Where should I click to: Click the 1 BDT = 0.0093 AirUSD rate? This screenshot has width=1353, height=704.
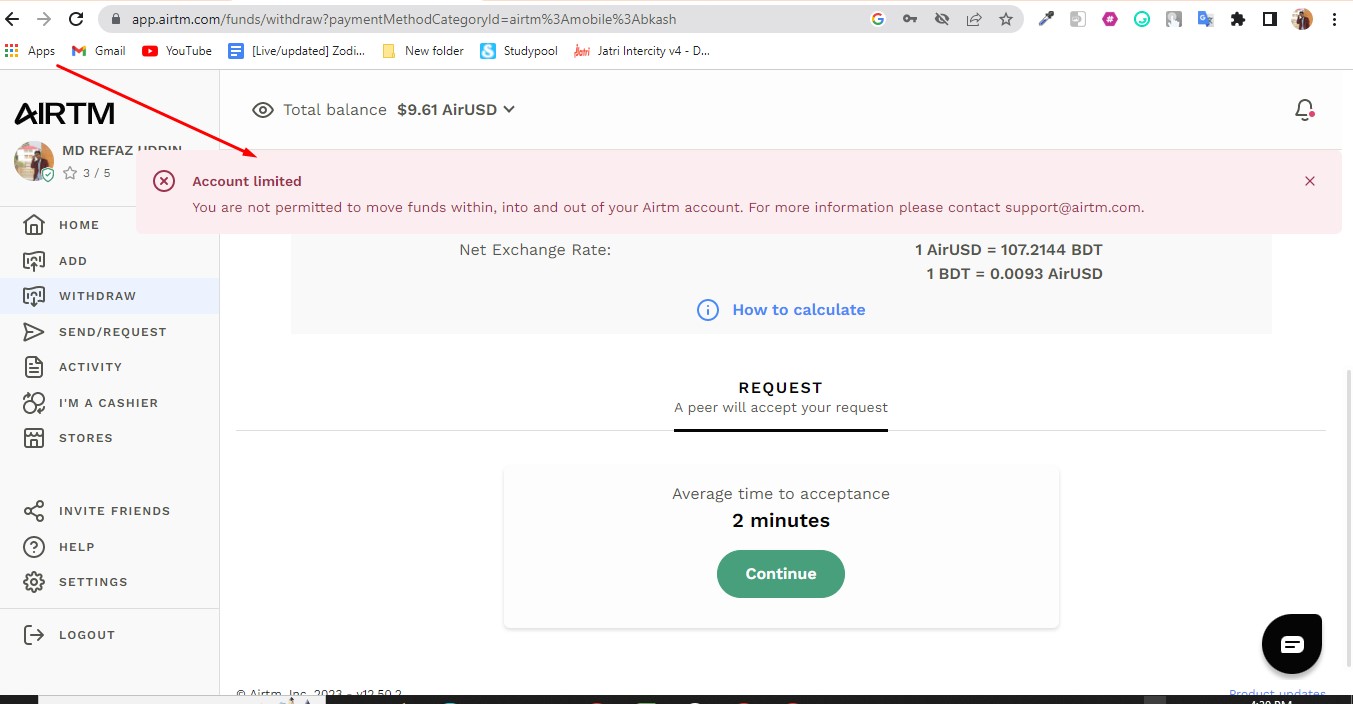click(1015, 274)
